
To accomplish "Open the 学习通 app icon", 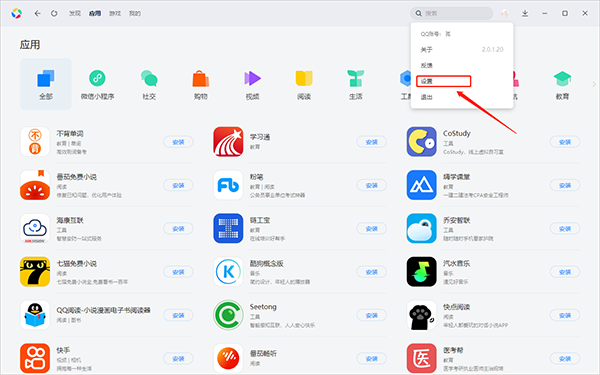I will coord(228,142).
